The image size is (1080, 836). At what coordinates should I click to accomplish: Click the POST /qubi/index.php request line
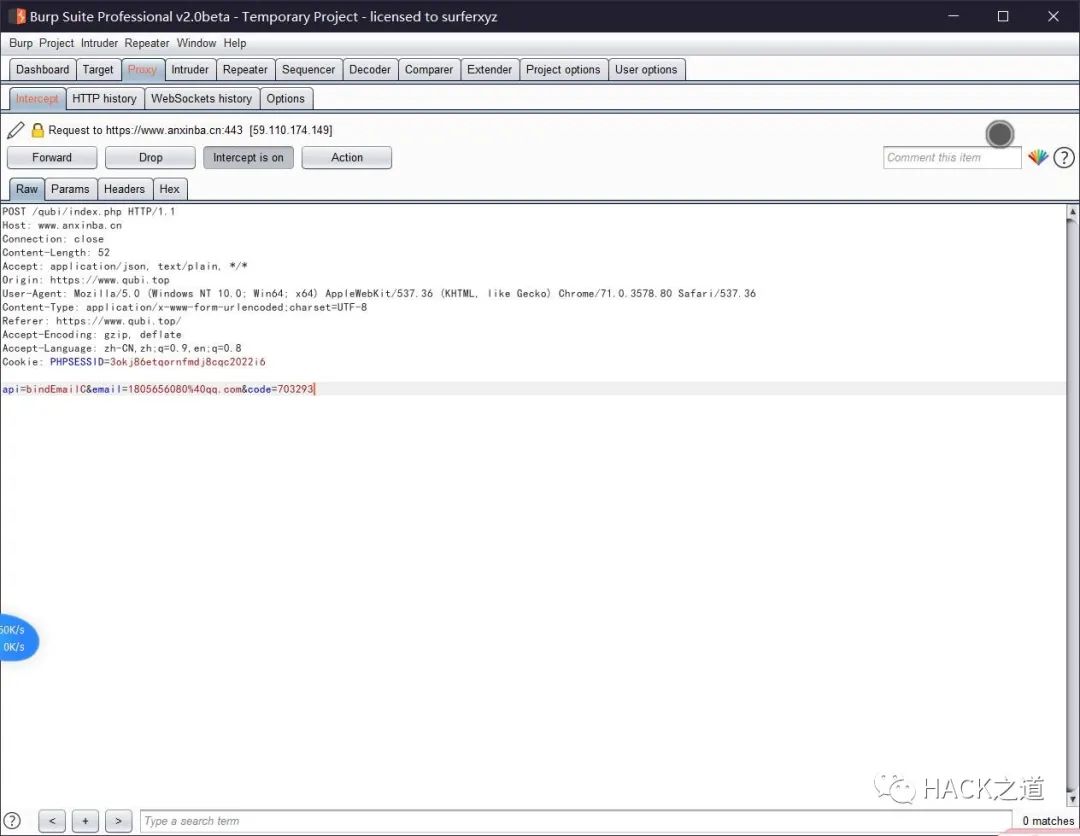click(88, 211)
